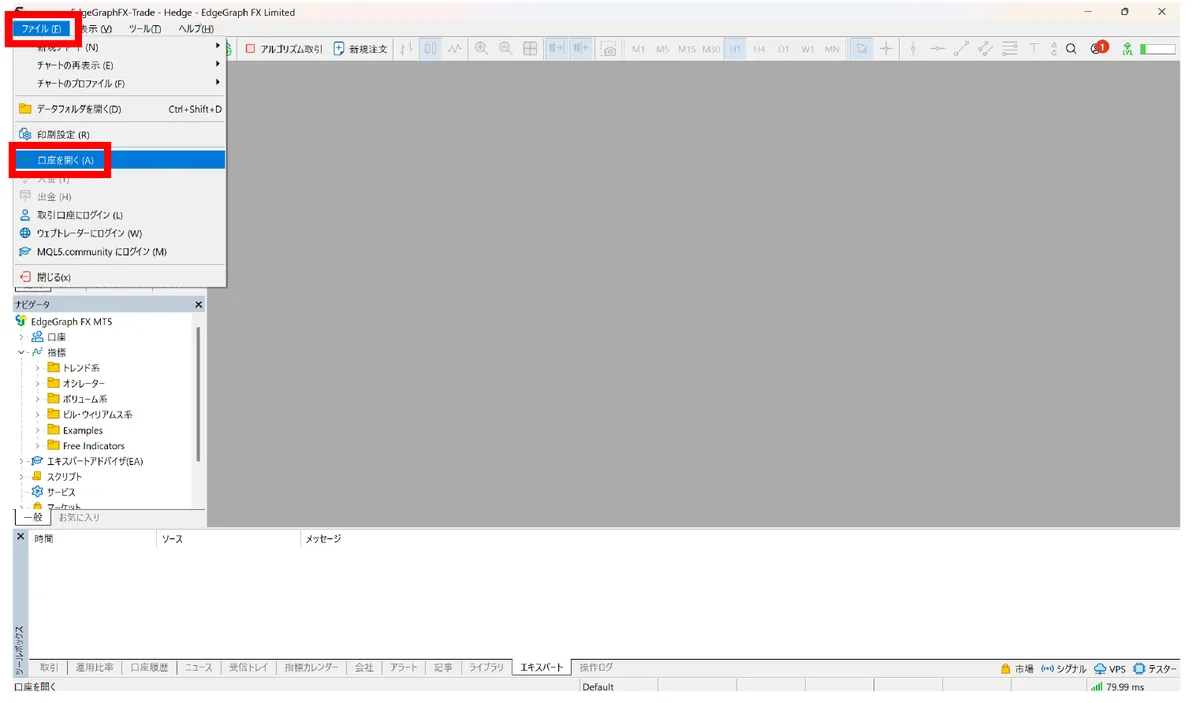Select the M1 timeframe
This screenshot has width=1200, height=703.
click(638, 48)
